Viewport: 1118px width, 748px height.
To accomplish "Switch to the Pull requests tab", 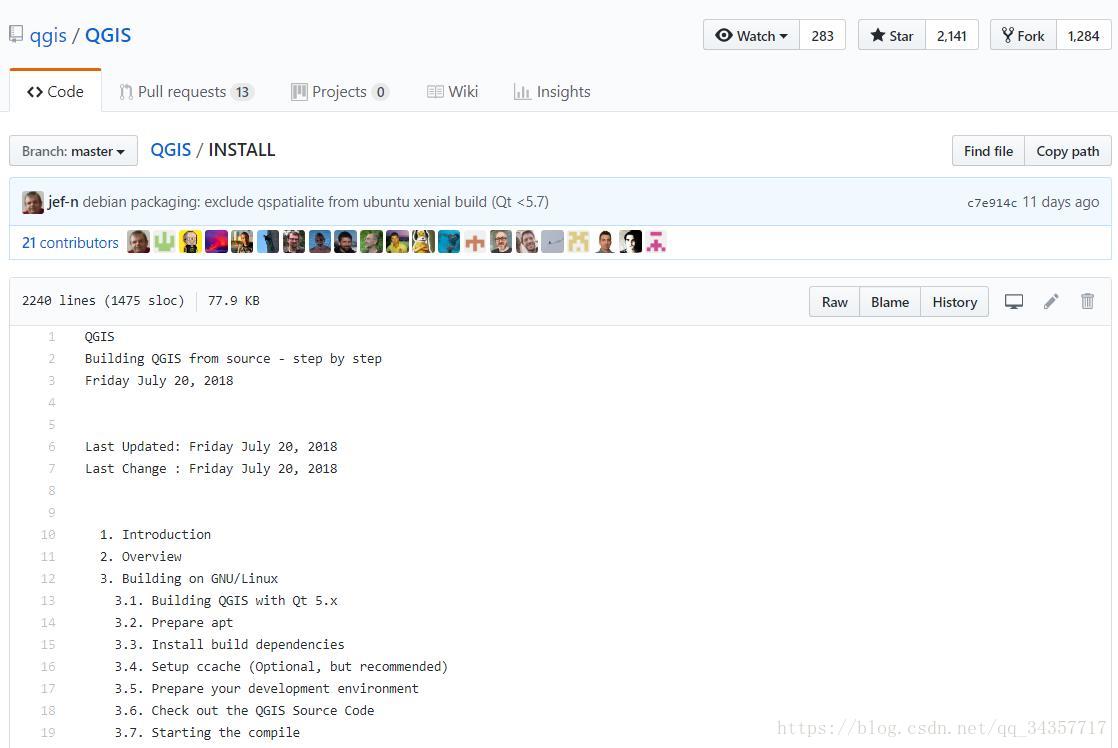I will click(x=186, y=91).
